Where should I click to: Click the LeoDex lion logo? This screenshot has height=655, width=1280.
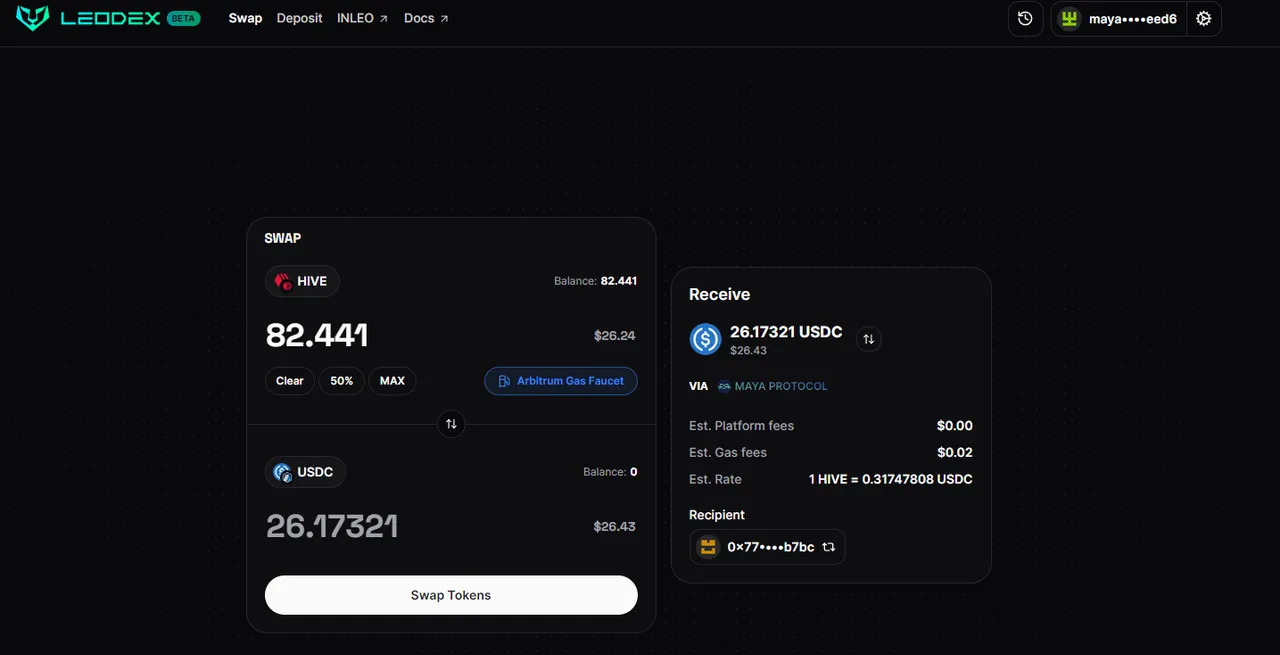pos(32,18)
